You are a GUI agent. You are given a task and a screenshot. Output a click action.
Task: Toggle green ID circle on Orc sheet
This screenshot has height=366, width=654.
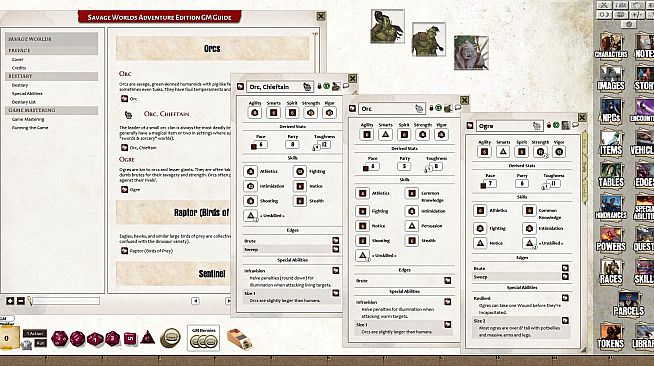438,108
